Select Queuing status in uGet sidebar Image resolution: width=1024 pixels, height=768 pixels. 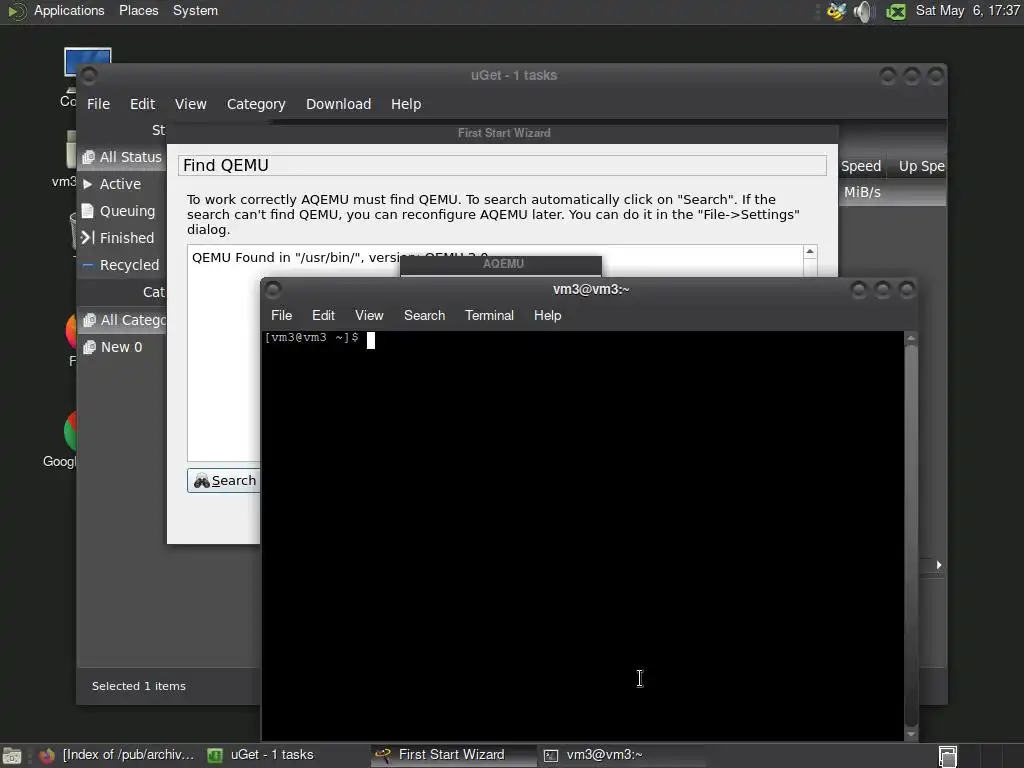click(x=122, y=211)
